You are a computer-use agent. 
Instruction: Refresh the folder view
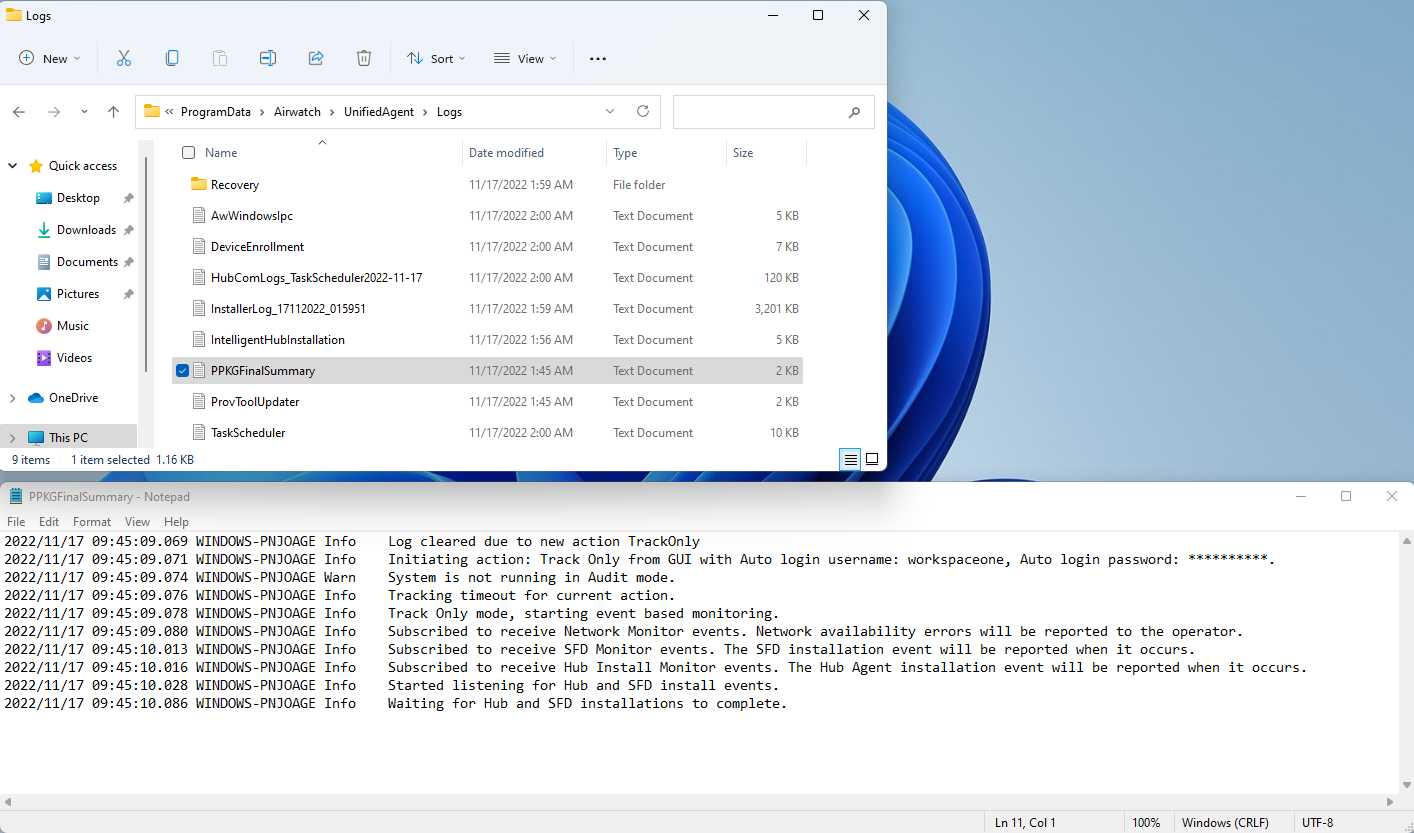642,111
